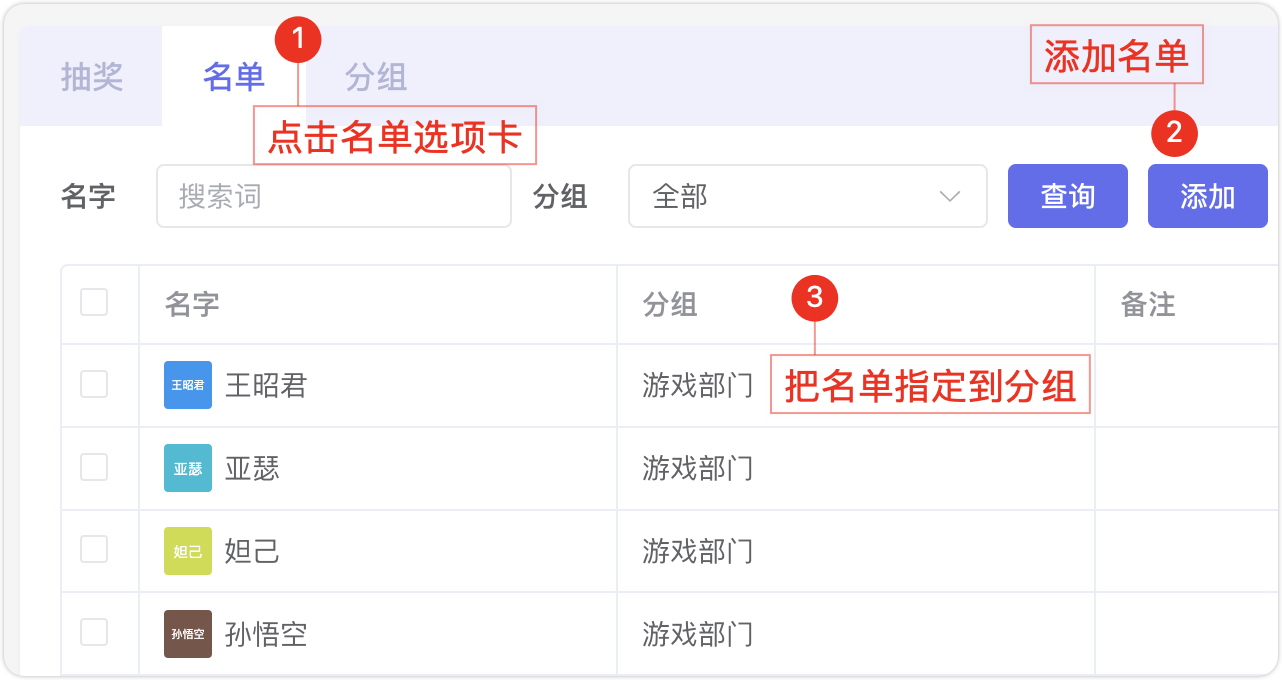Screen dimensions: 1282x680
Task: Click the 查询 button
Action: pyautogui.click(x=1068, y=196)
